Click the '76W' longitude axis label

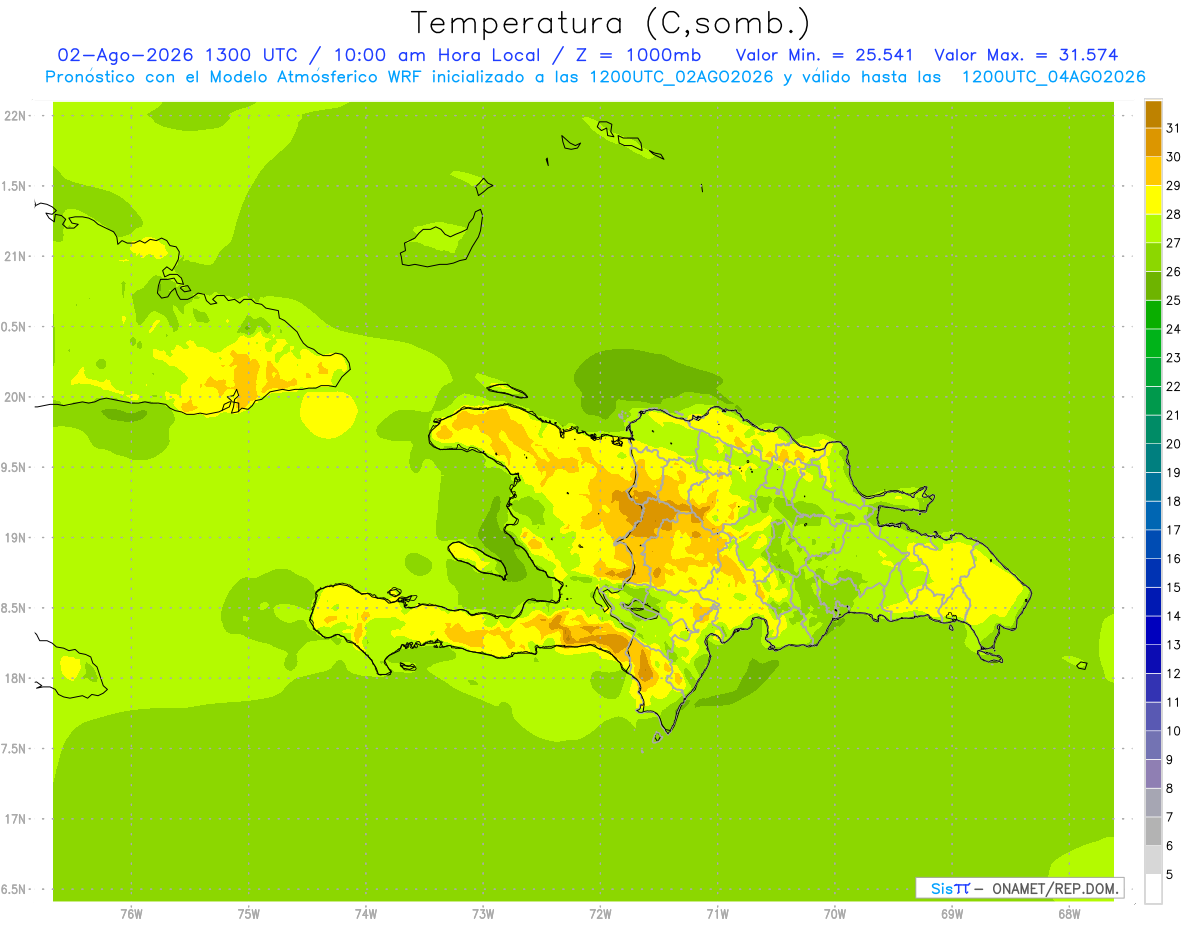pos(131,914)
